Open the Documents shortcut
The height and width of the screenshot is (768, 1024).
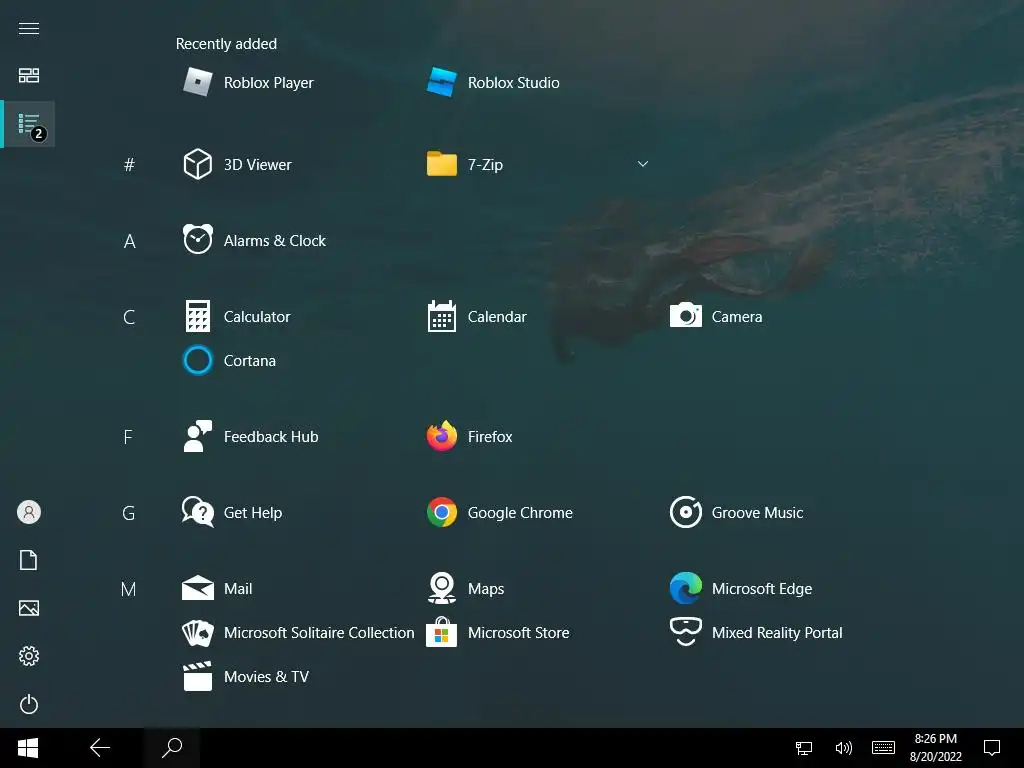pyautogui.click(x=29, y=560)
